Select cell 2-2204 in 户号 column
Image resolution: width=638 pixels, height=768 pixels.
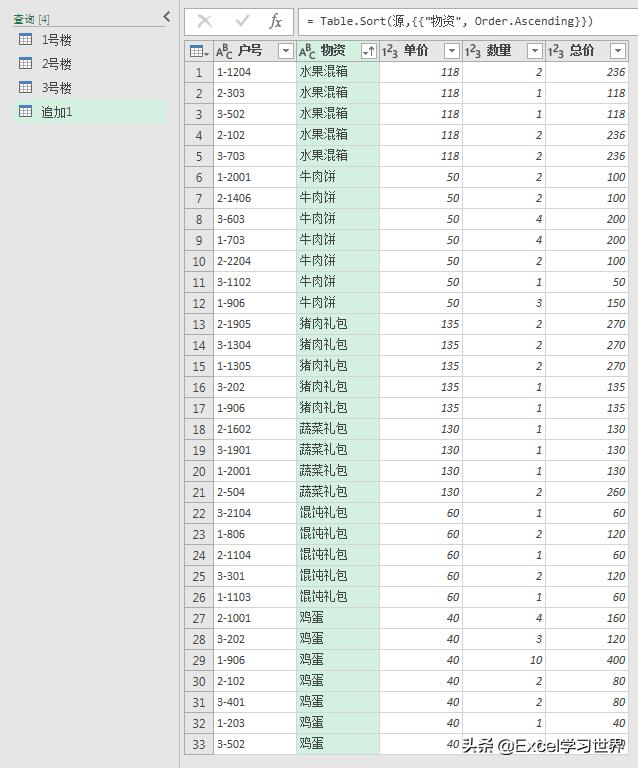(255, 261)
